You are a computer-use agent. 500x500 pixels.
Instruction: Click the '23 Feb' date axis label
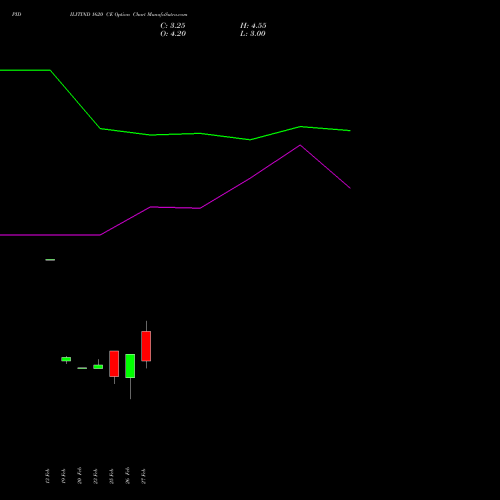pos(112,476)
